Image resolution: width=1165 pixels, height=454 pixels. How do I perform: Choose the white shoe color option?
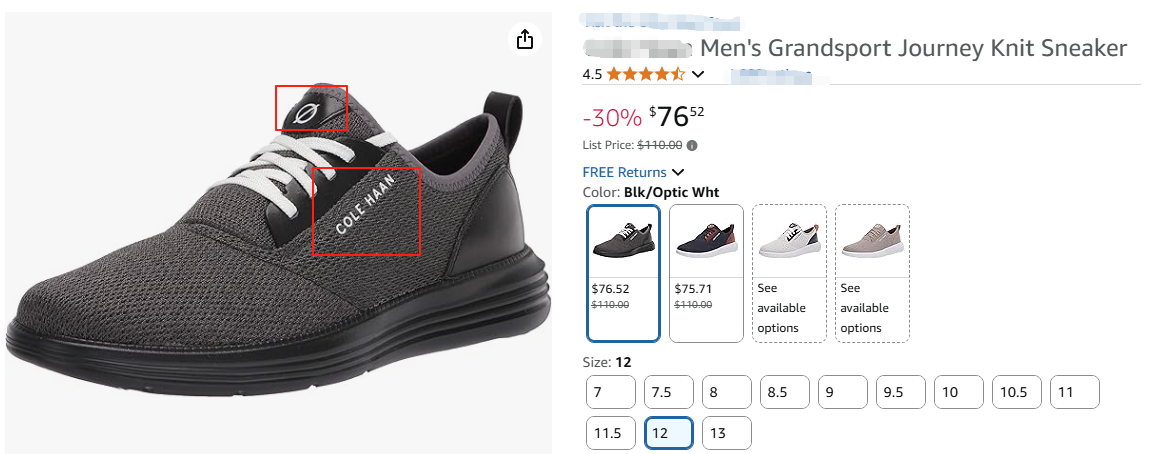click(789, 272)
